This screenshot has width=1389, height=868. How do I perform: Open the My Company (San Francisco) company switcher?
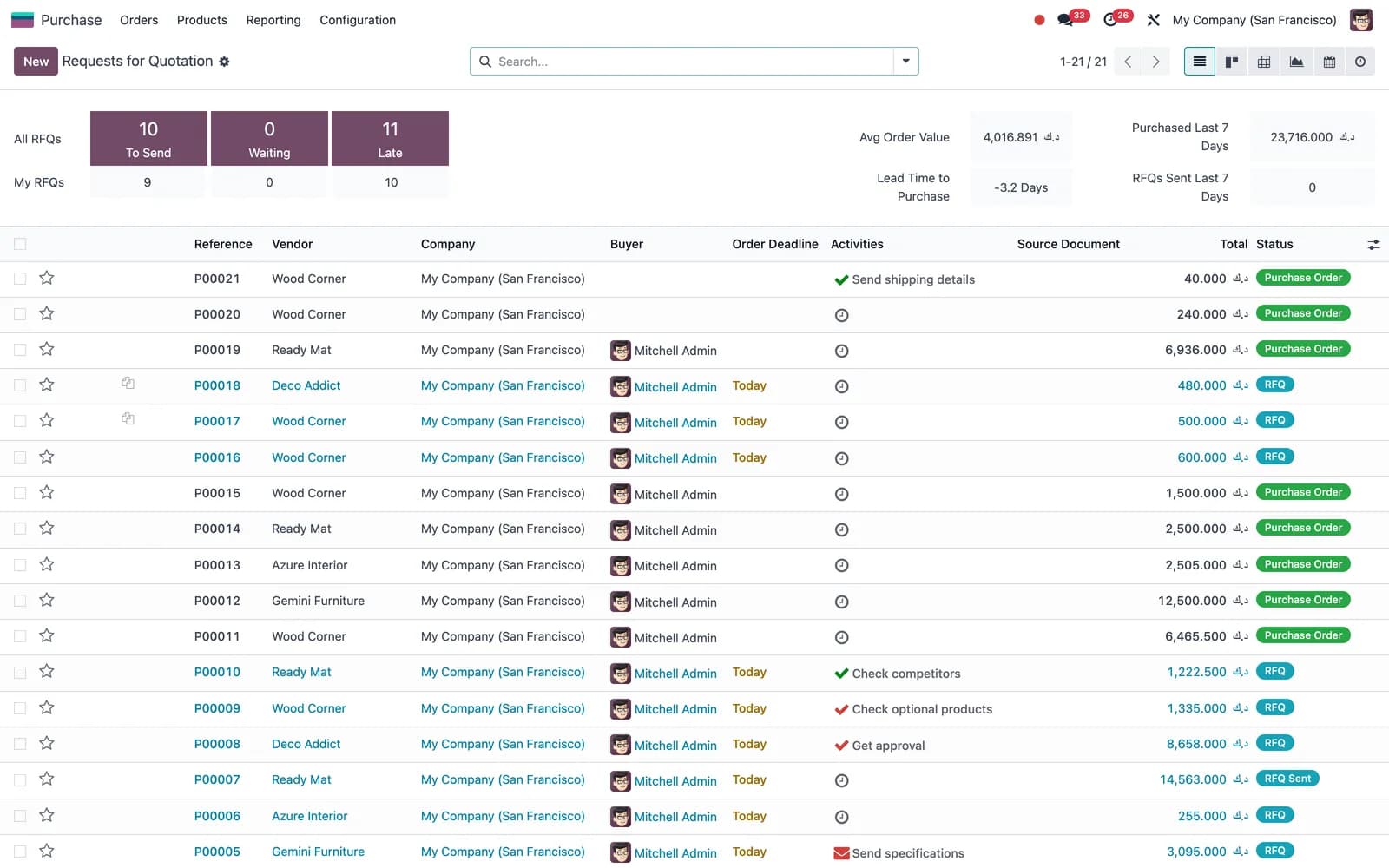point(1254,20)
